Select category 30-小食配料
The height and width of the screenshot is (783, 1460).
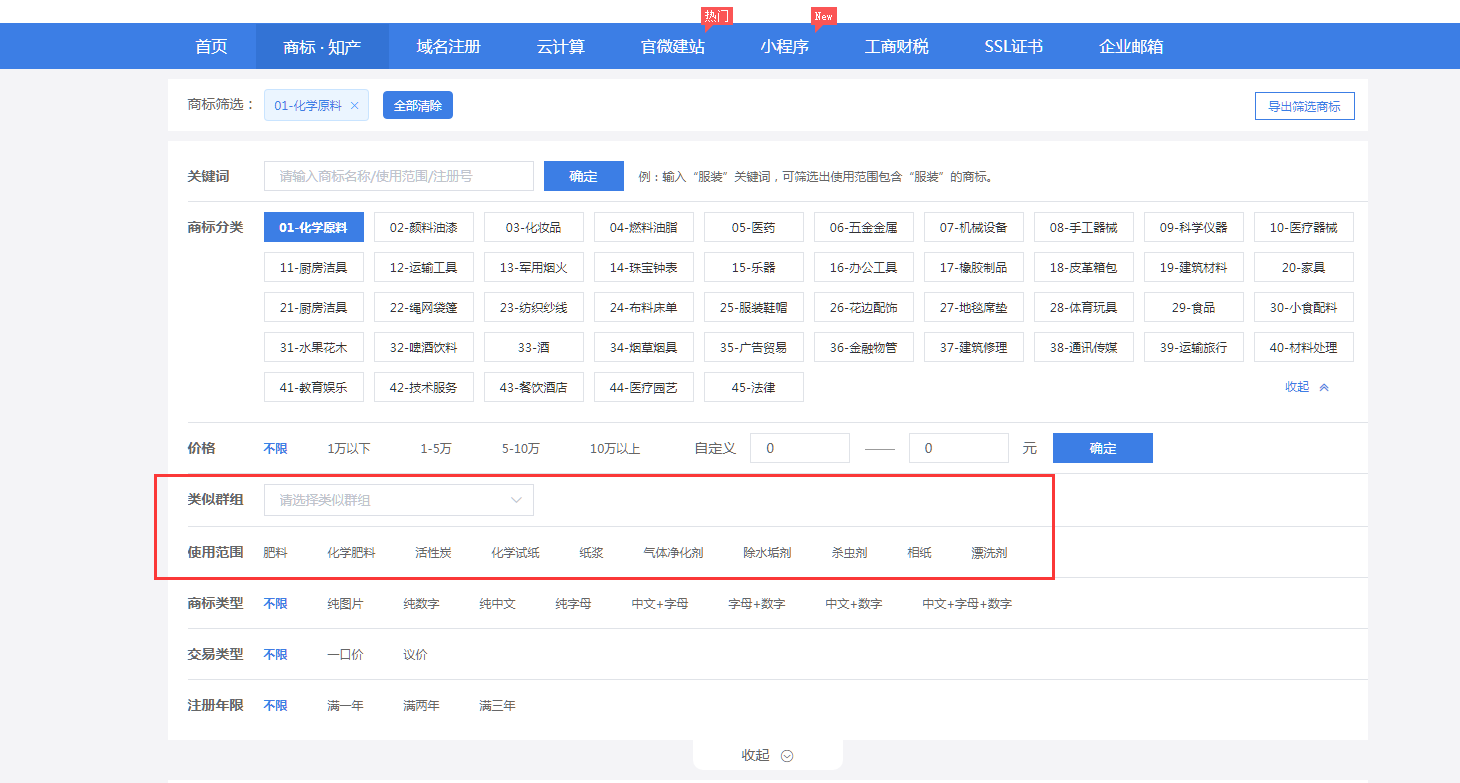(x=1304, y=307)
